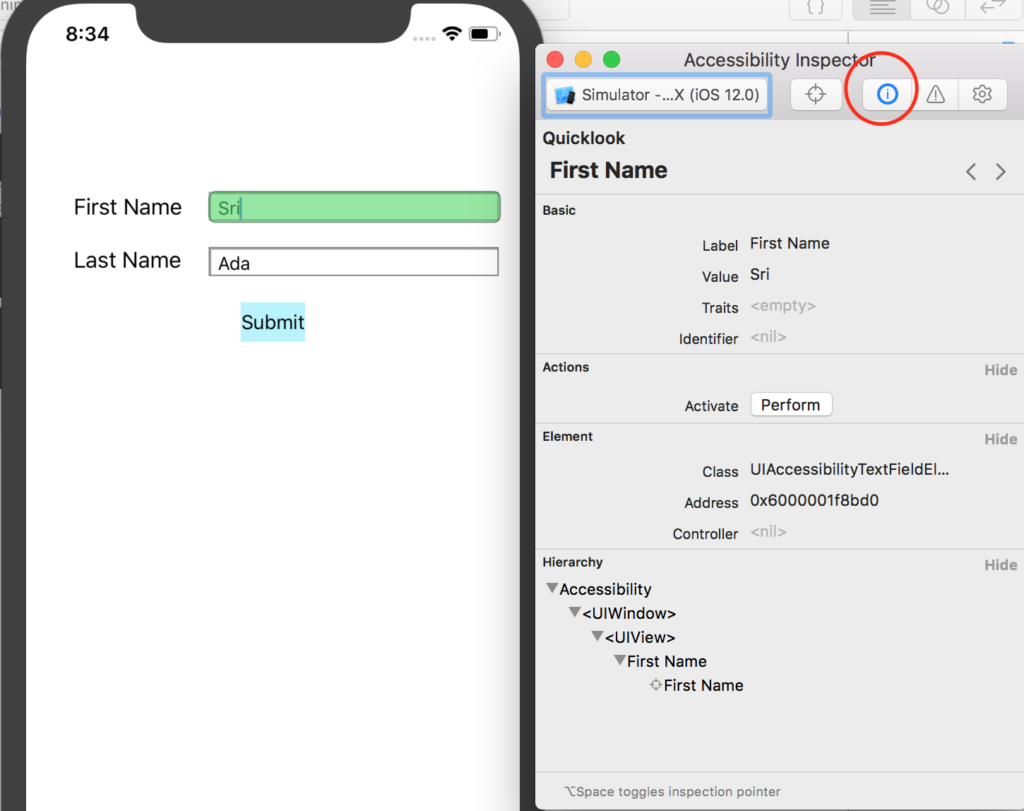1024x811 pixels.
Task: Click the green First Name text field
Action: click(353, 208)
